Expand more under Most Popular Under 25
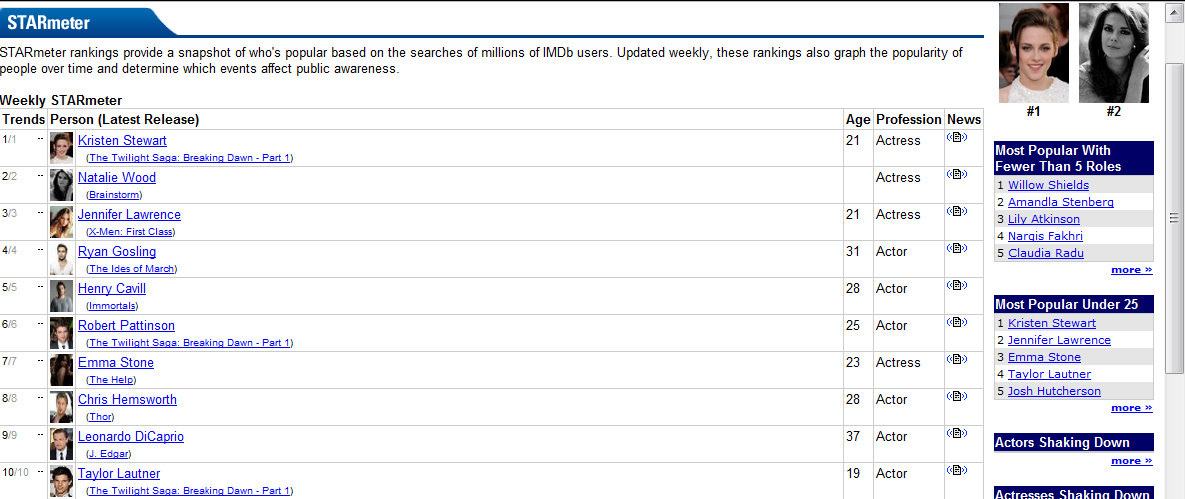 click(1131, 408)
